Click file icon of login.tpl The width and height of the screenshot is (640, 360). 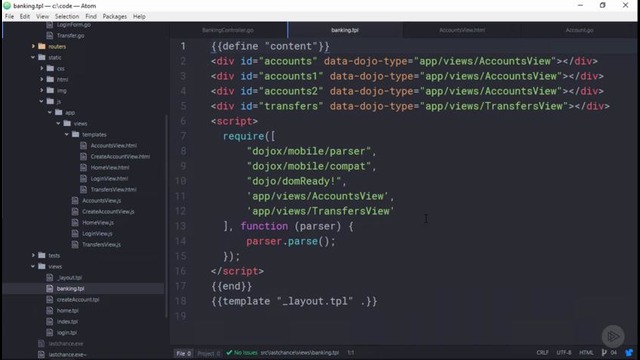click(50, 333)
